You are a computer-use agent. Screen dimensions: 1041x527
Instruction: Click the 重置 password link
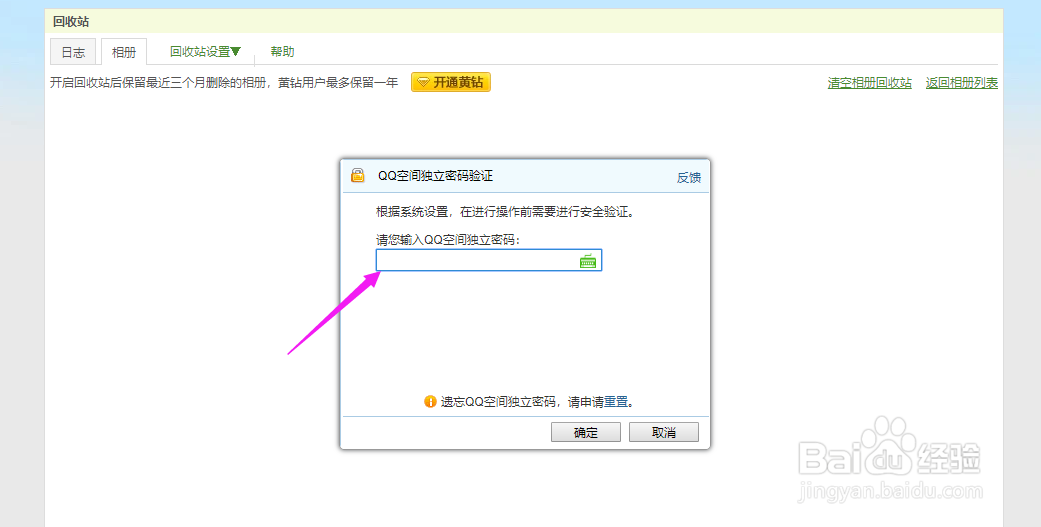tap(616, 402)
